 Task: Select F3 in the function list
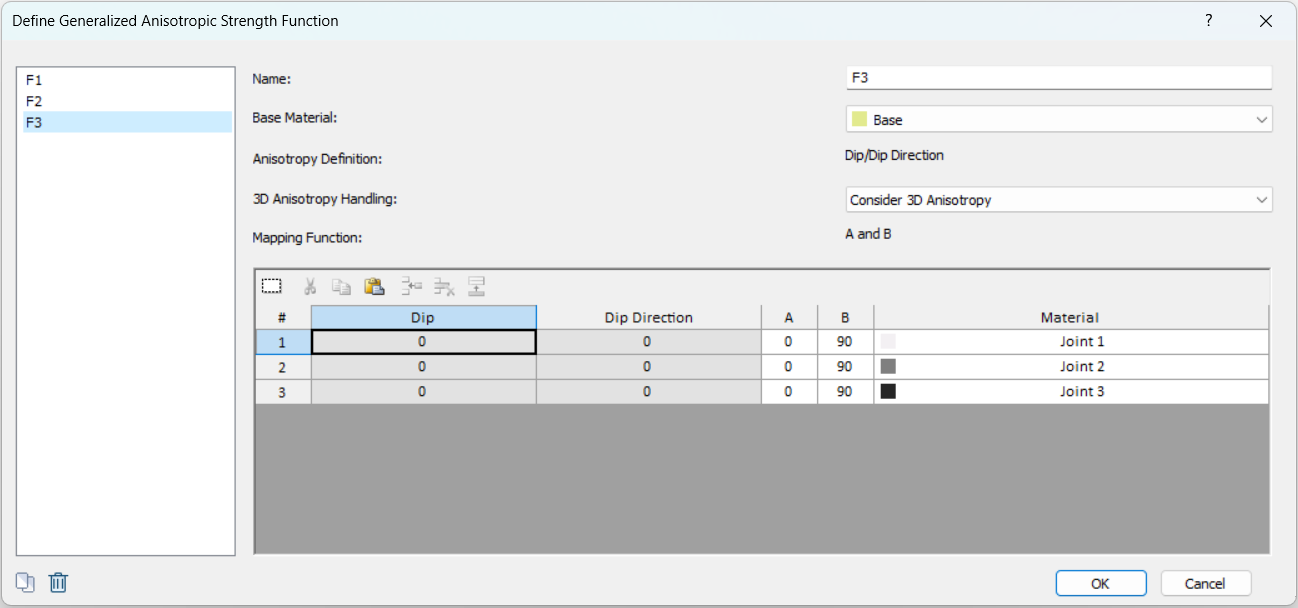point(127,122)
